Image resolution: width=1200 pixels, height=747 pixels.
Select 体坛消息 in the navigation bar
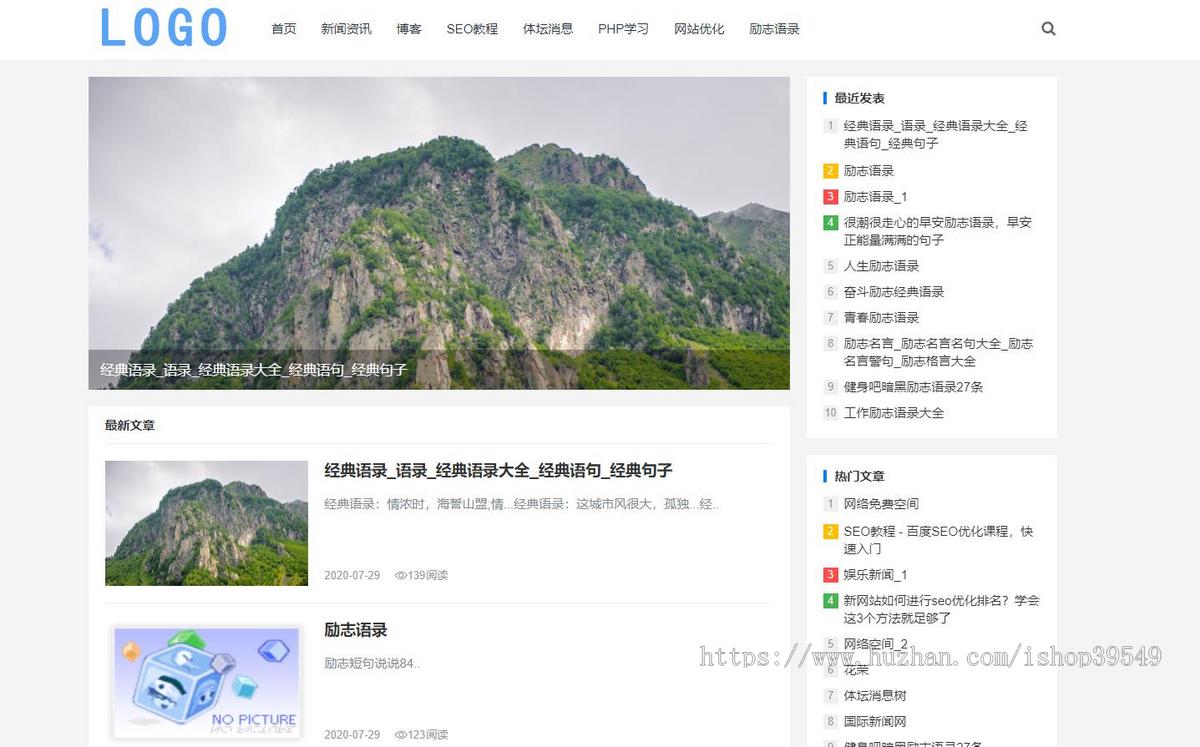click(548, 29)
